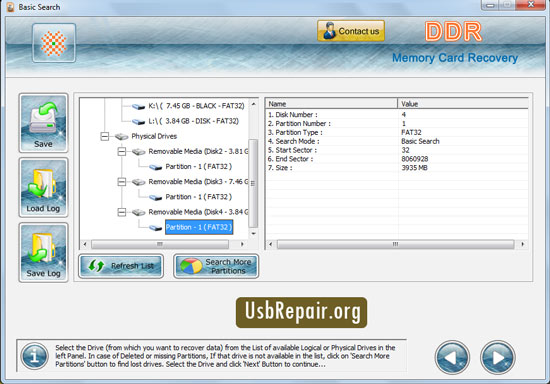Click Refresh List button
Viewport: 550px width, 384px height.
point(121,266)
